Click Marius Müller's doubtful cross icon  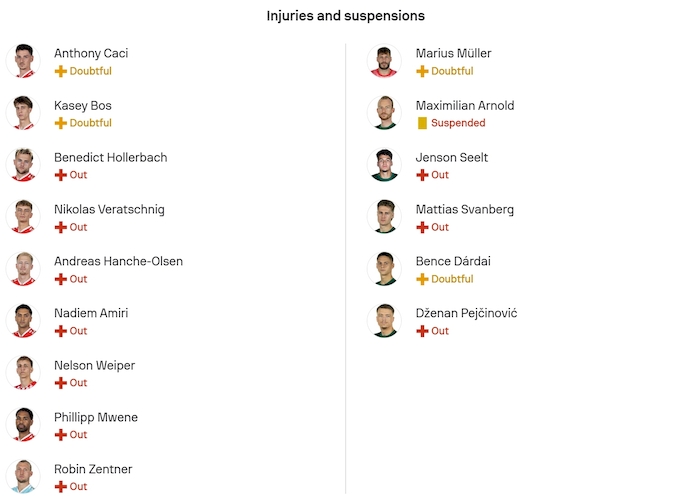tap(422, 71)
